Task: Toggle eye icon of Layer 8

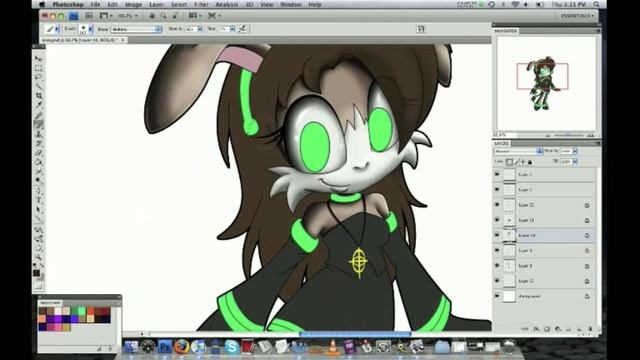Action: click(497, 266)
